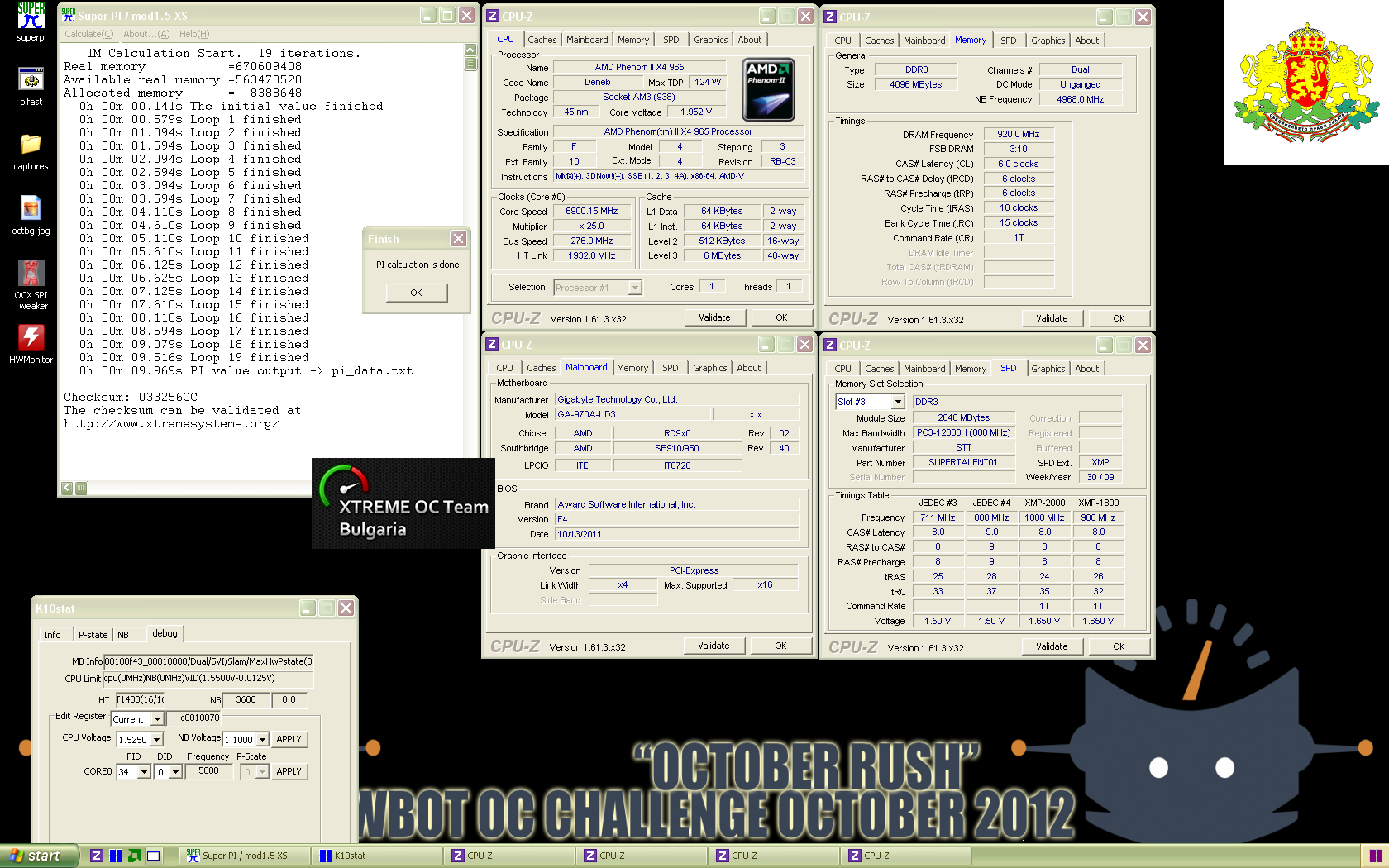Expand the CORE0 FID dropdown showing 34
This screenshot has height=868, width=1389.
click(144, 772)
